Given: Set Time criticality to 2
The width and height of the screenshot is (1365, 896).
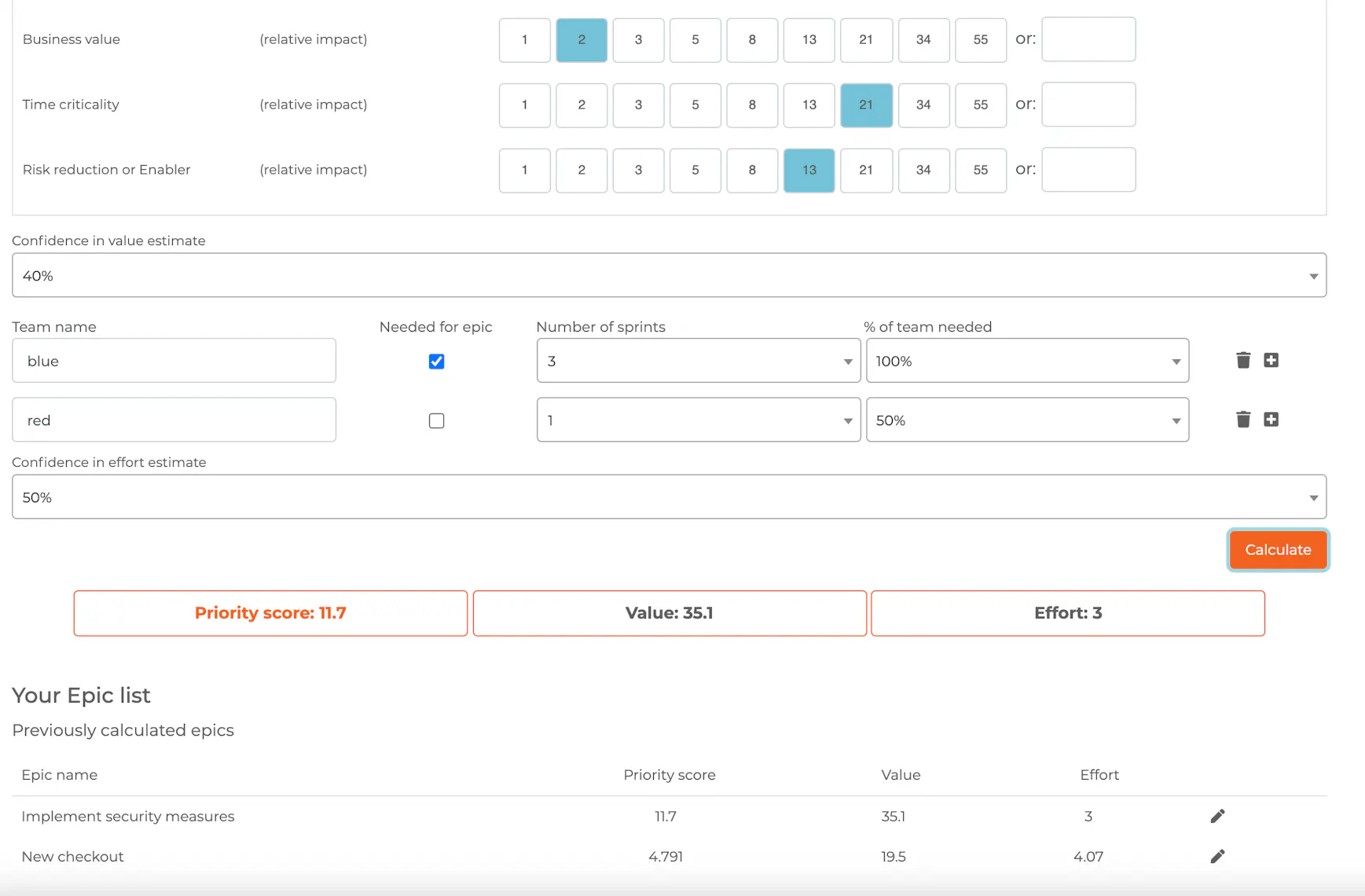Looking at the screenshot, I should [x=582, y=105].
